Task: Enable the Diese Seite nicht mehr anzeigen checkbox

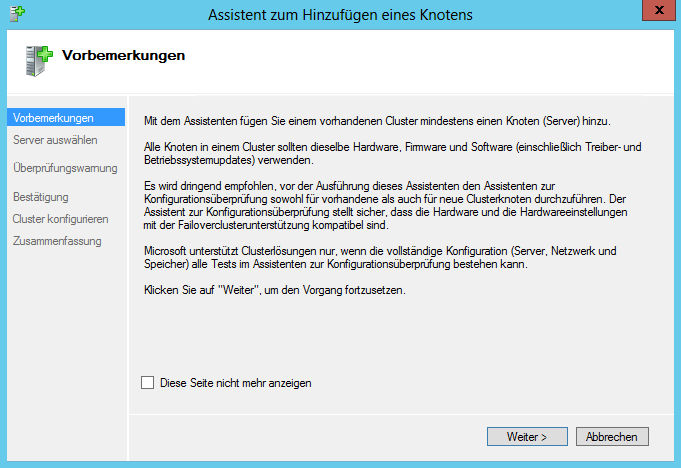Action: pos(147,382)
